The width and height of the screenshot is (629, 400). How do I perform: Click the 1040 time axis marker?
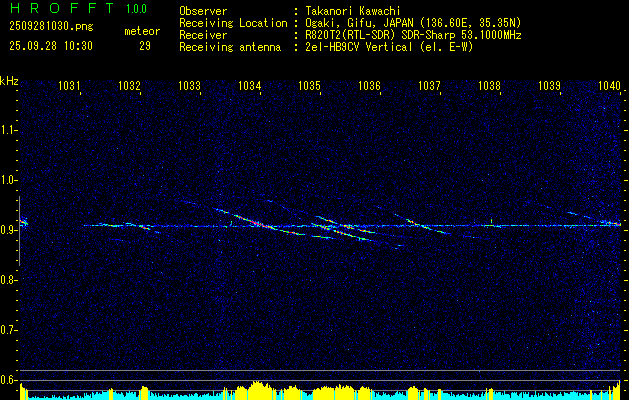(x=609, y=85)
